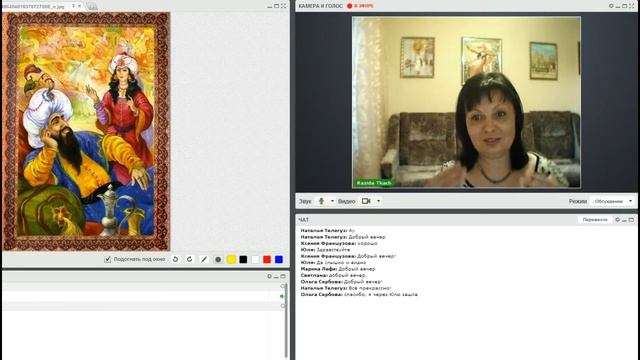Screen dimensions: 640x360
Task: Open the Режим mode dropdown
Action: (x=613, y=201)
